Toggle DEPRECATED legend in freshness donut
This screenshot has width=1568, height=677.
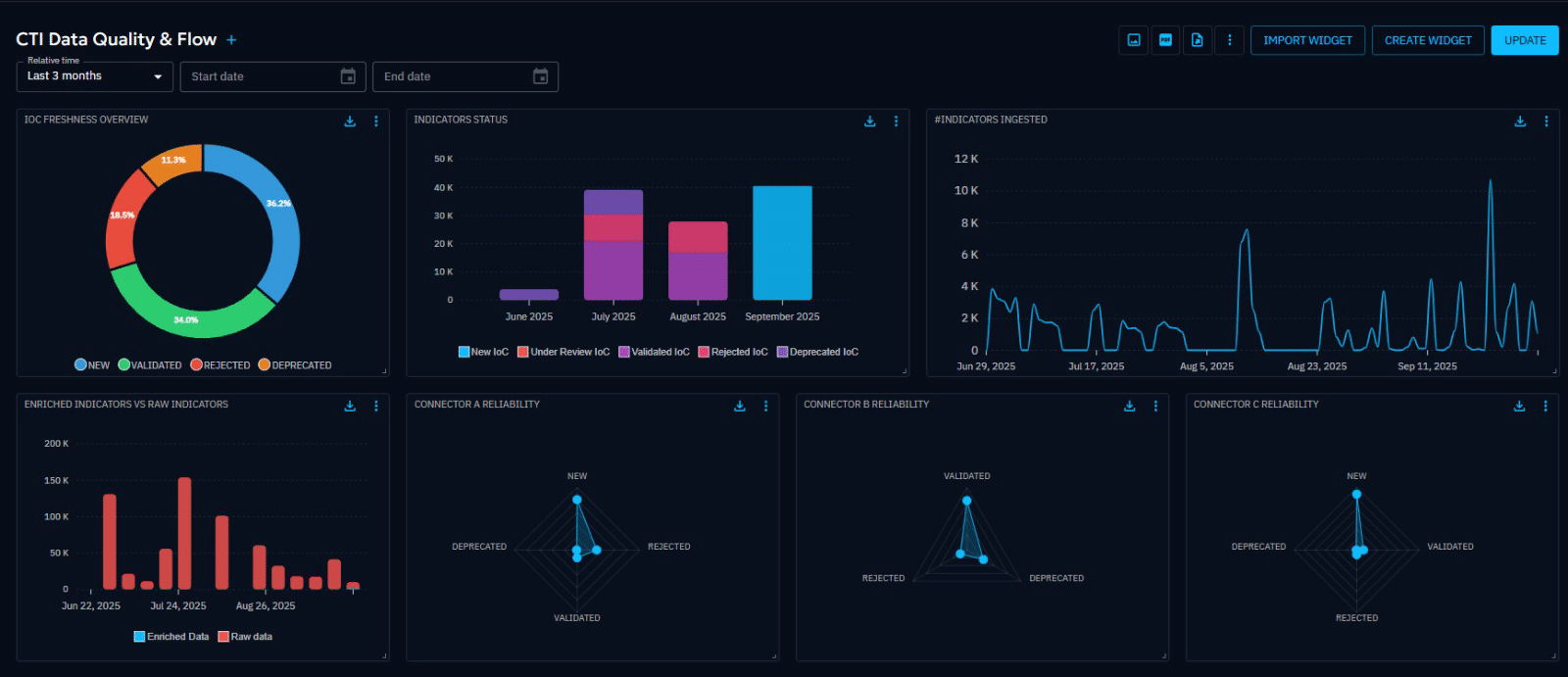295,364
